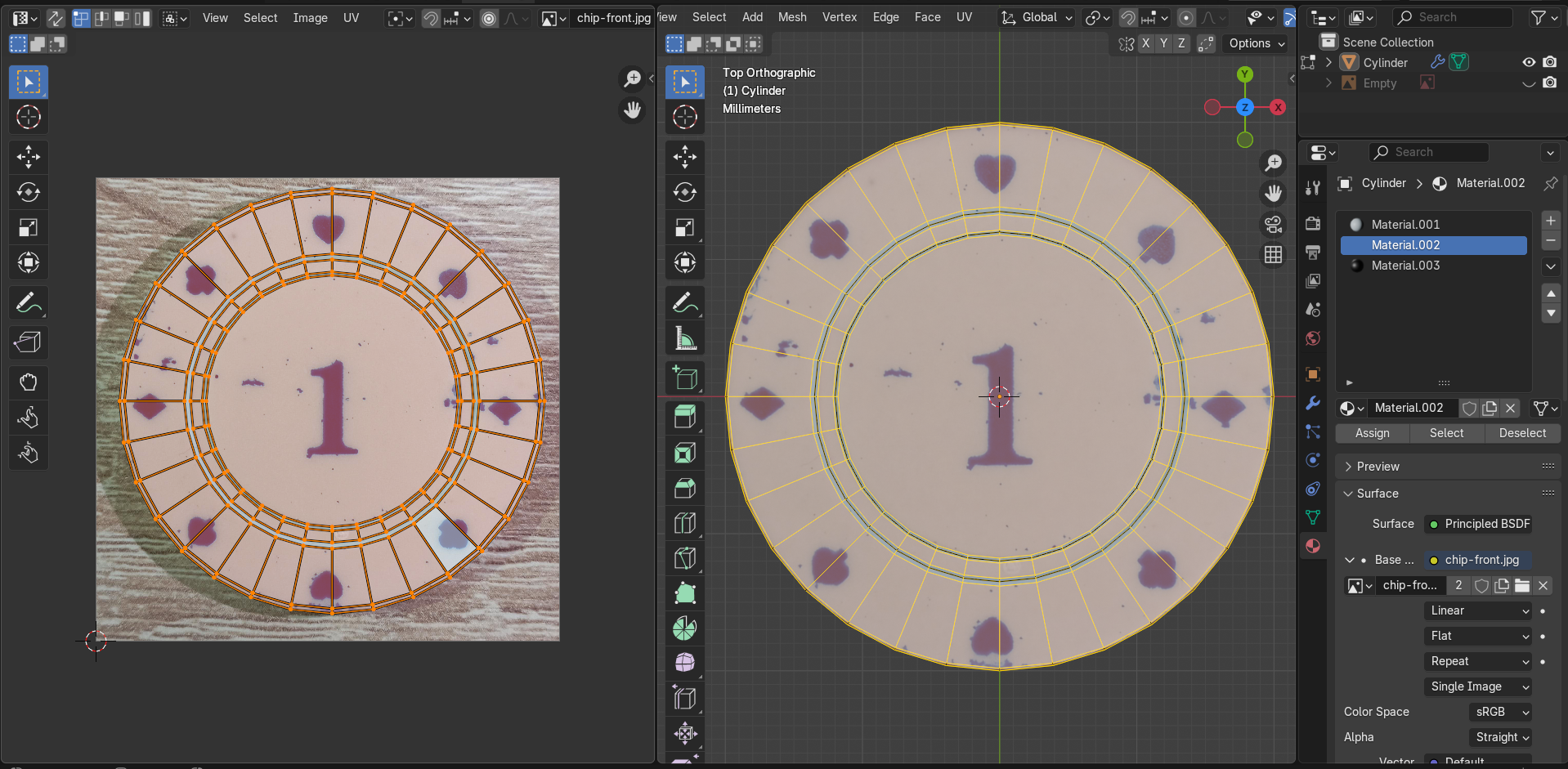Pick the Grab sculpt tool in UV editor

pos(29,382)
